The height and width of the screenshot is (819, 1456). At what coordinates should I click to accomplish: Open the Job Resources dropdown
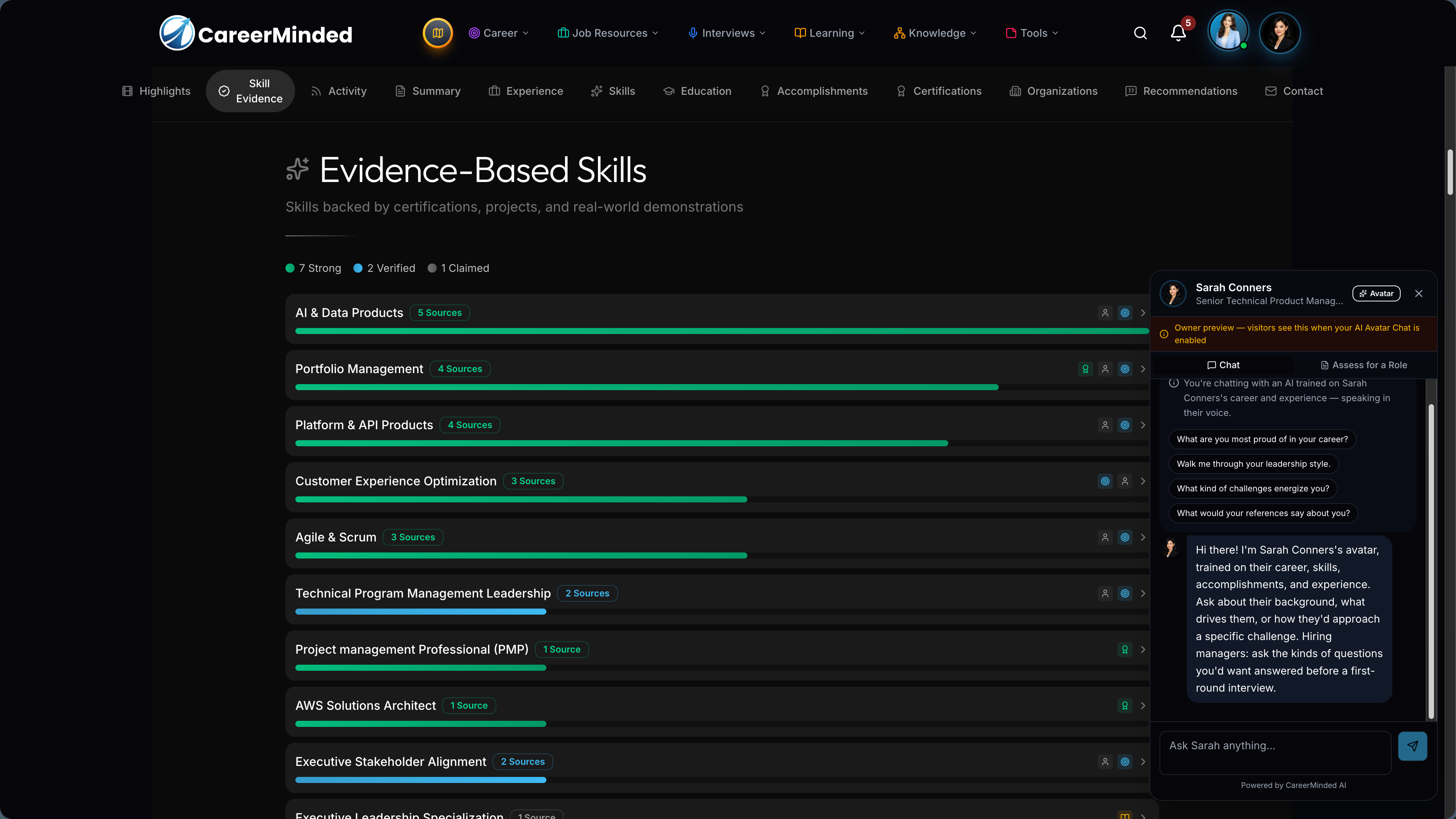[x=608, y=33]
